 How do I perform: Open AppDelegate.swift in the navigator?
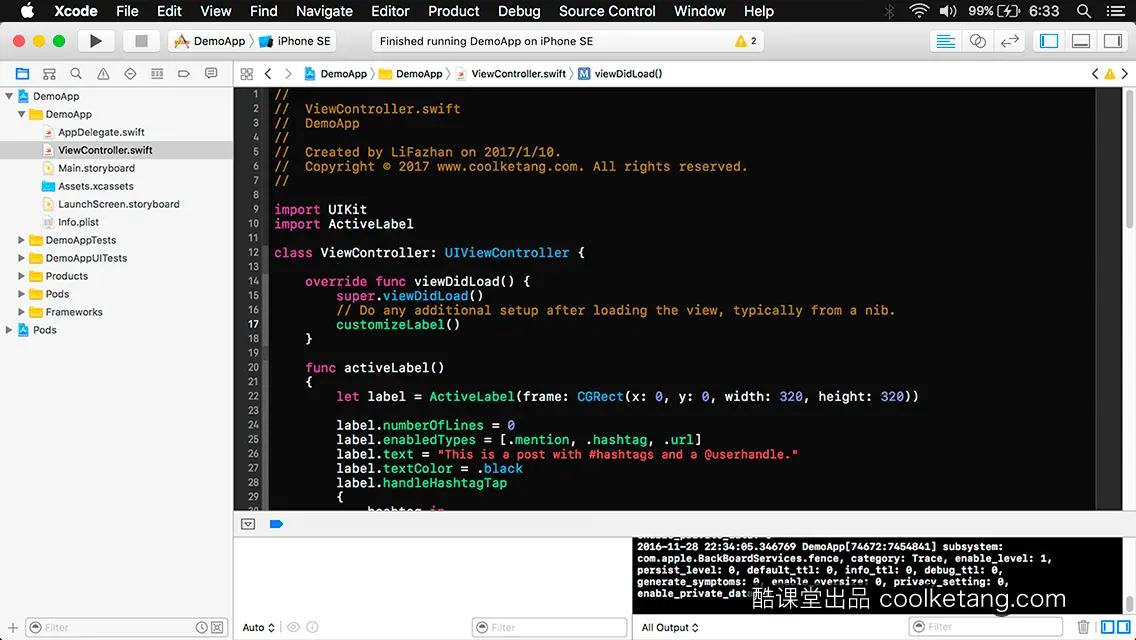pos(101,132)
